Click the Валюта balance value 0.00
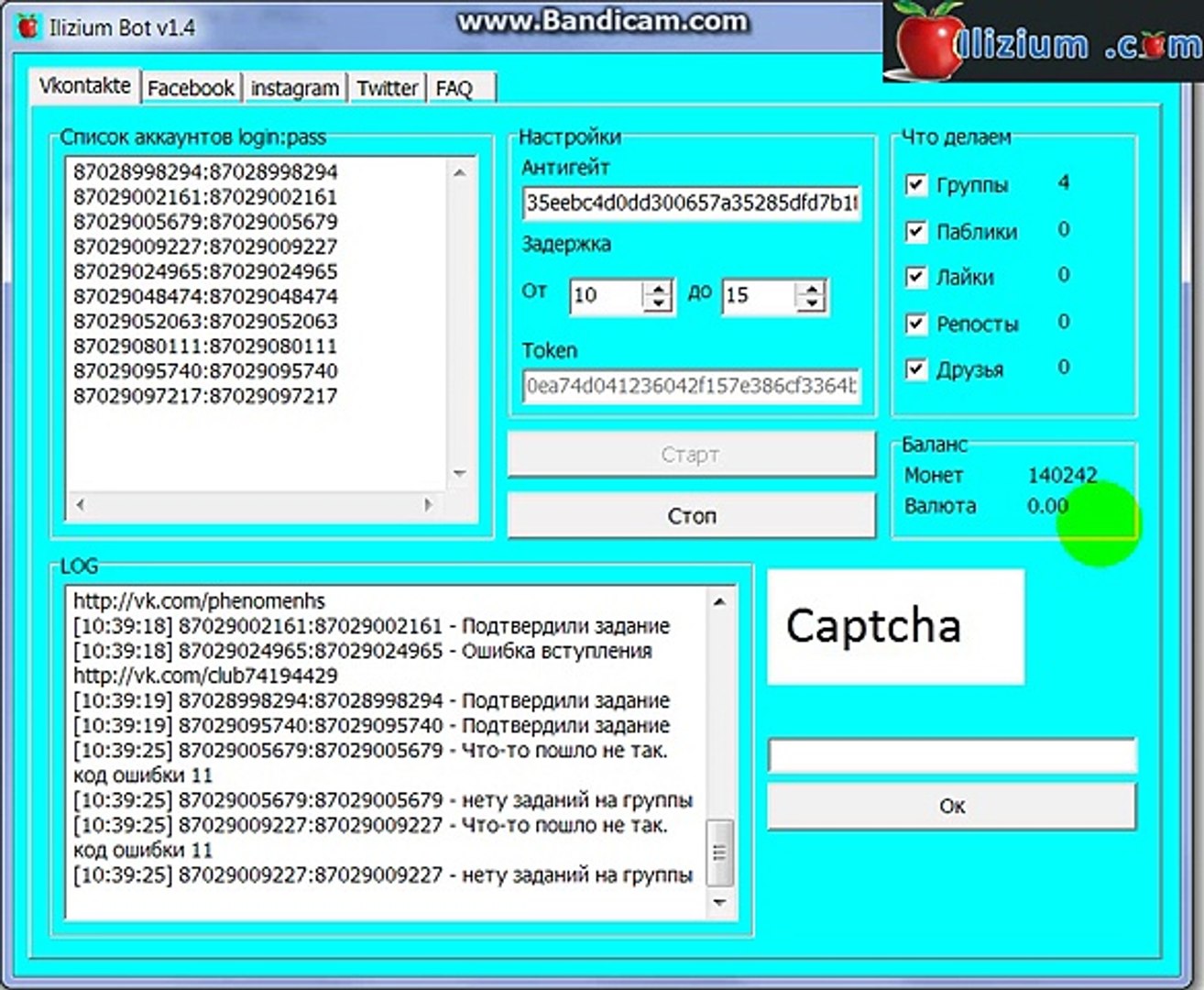The height and width of the screenshot is (990, 1204). (x=1047, y=506)
